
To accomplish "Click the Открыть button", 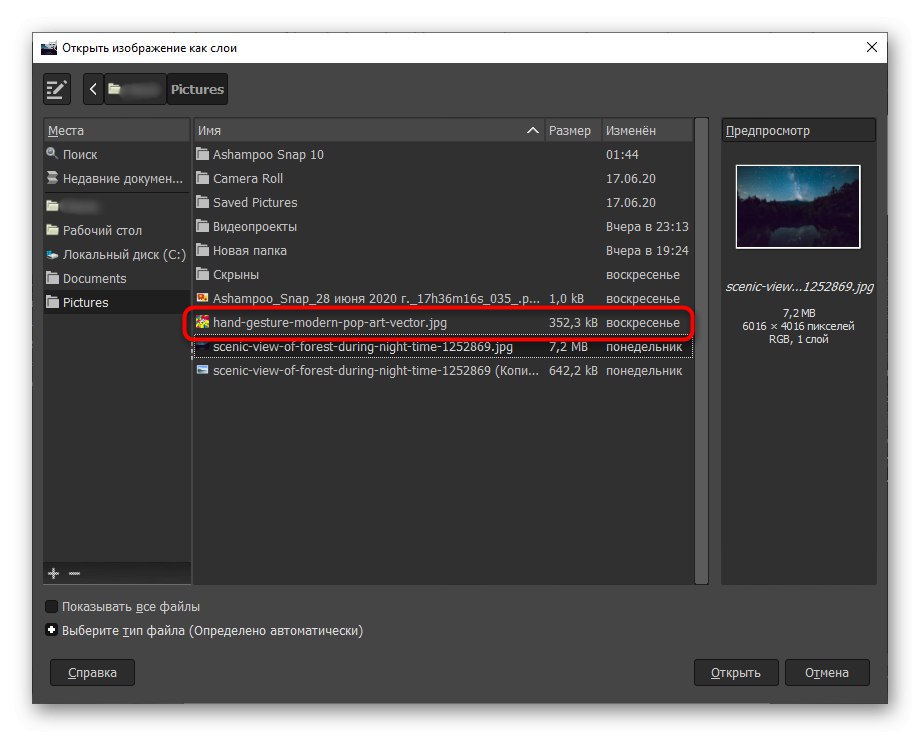I will point(736,673).
